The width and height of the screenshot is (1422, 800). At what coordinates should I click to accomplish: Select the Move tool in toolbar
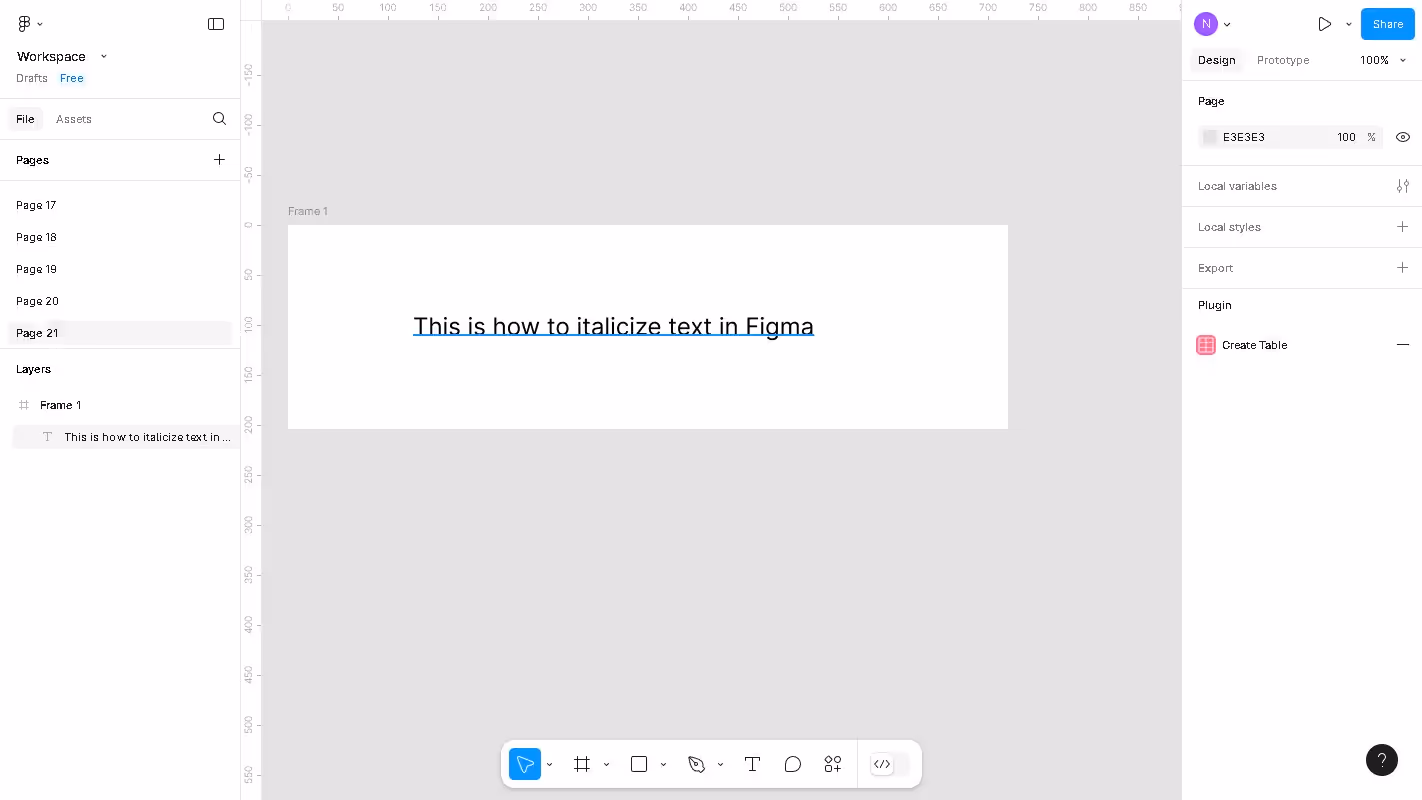525,764
